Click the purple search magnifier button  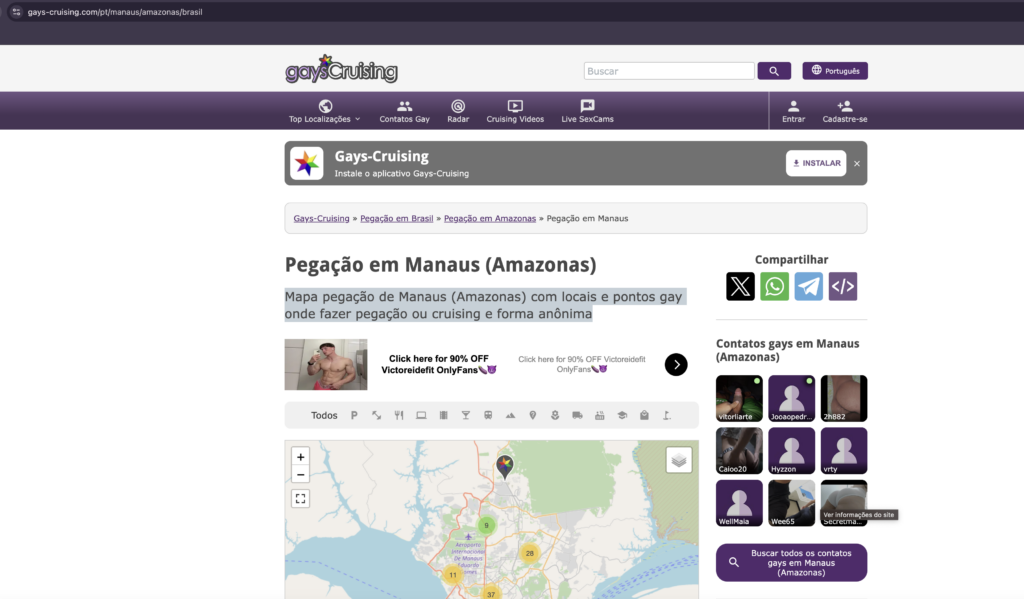[774, 71]
